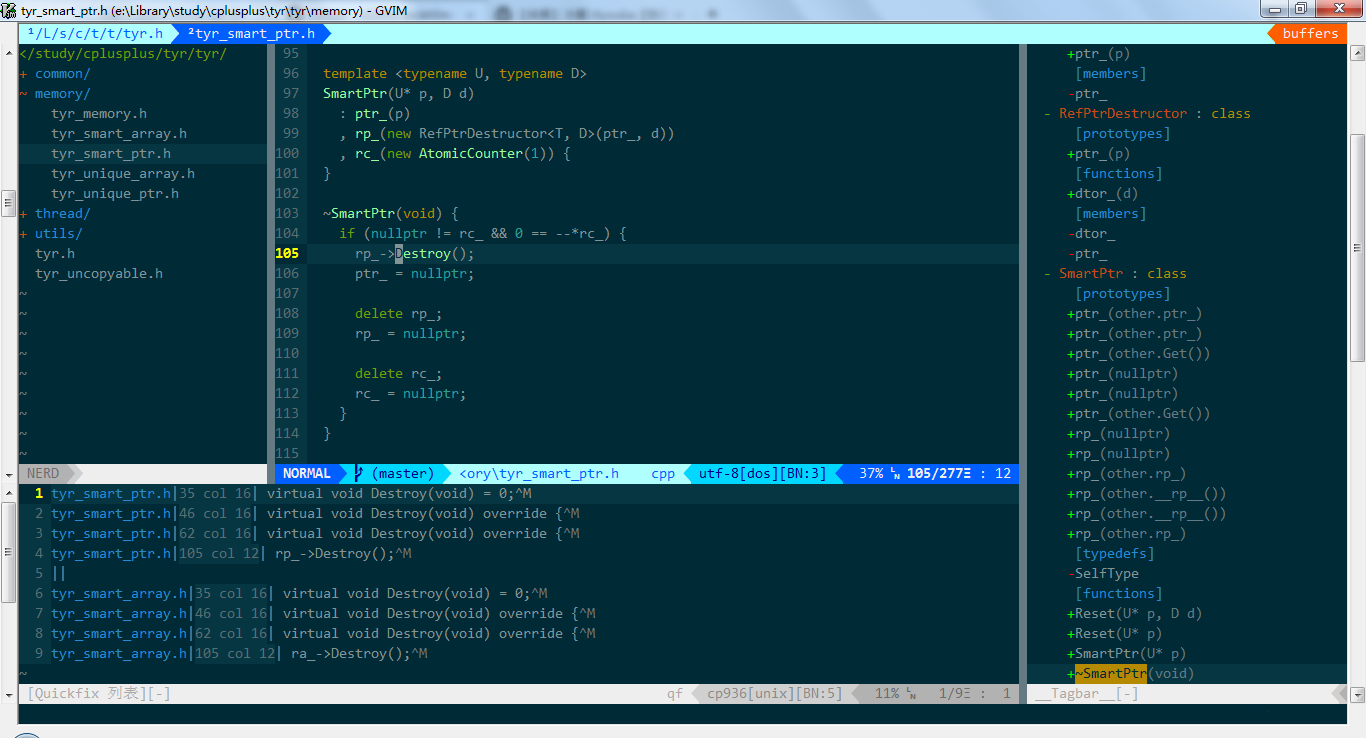
Task: Click on 'delete rp_;' code line
Action: point(399,313)
